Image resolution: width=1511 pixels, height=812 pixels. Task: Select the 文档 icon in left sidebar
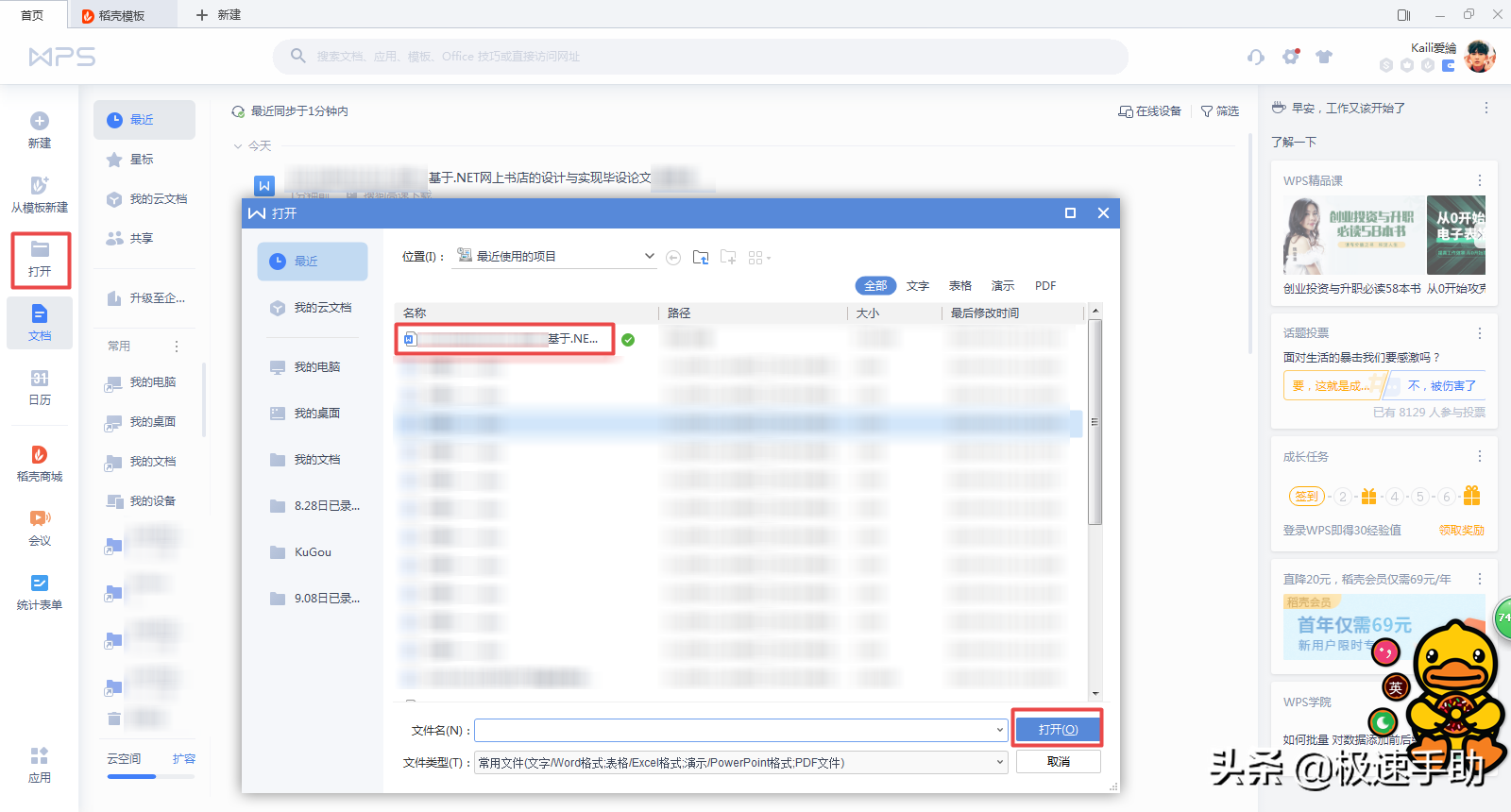point(40,313)
